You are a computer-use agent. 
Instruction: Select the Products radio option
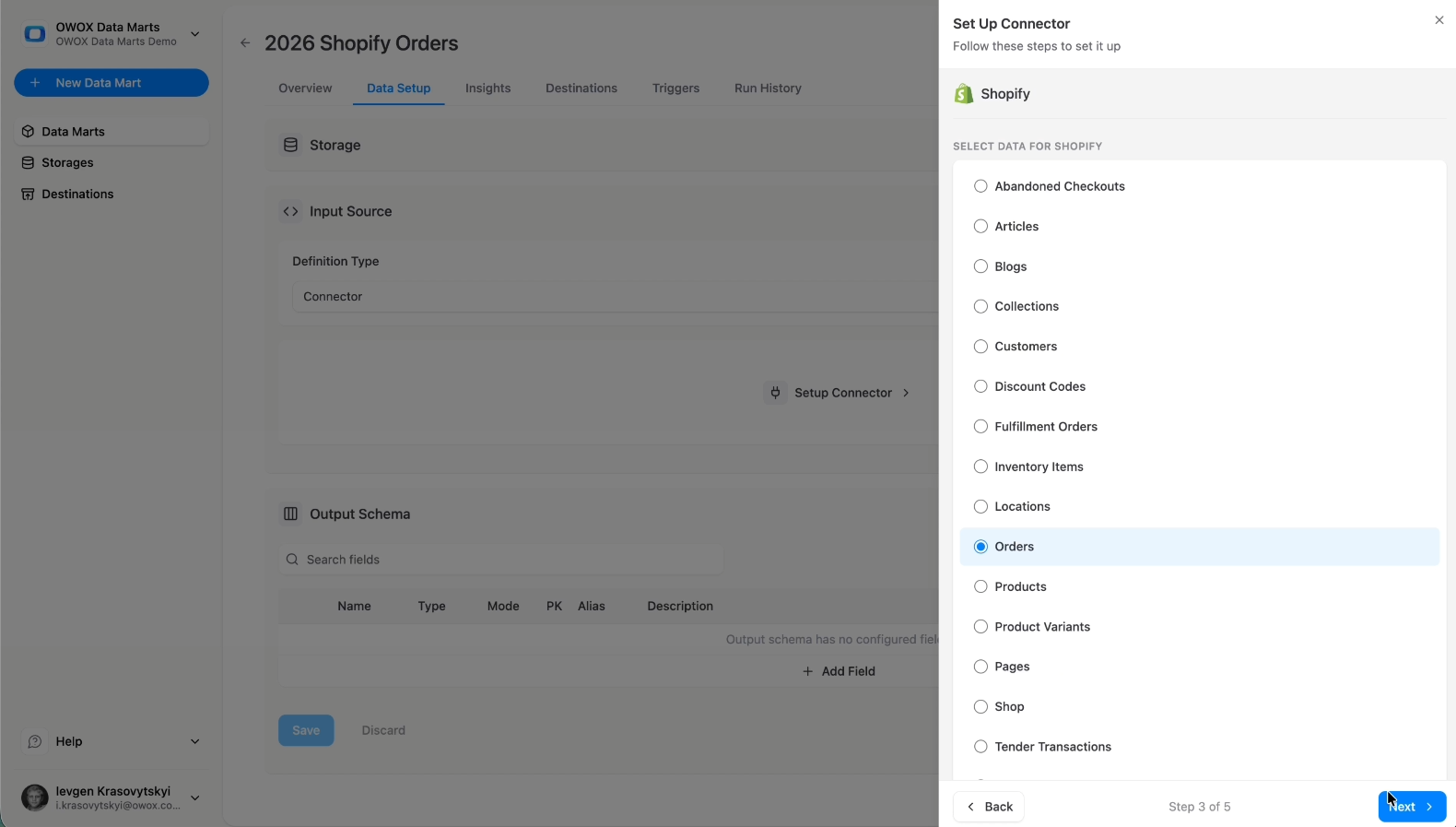980,586
